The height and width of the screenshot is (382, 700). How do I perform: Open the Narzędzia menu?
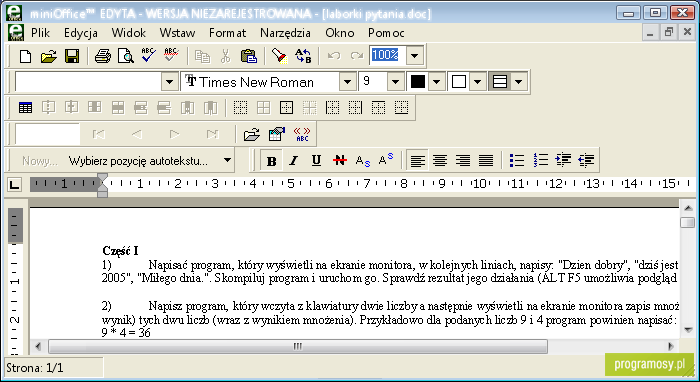click(285, 33)
